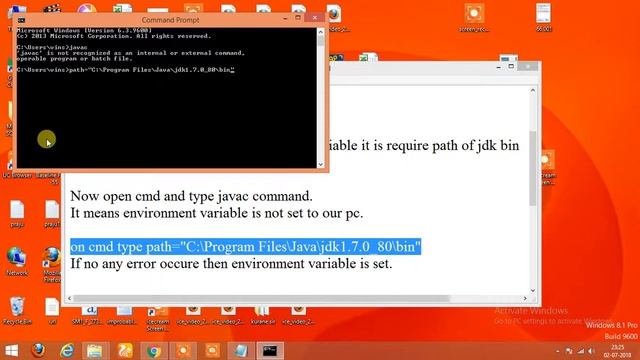Open the kurane desktop archive icon
640x360 pixels.
pyautogui.click(x=263, y=316)
